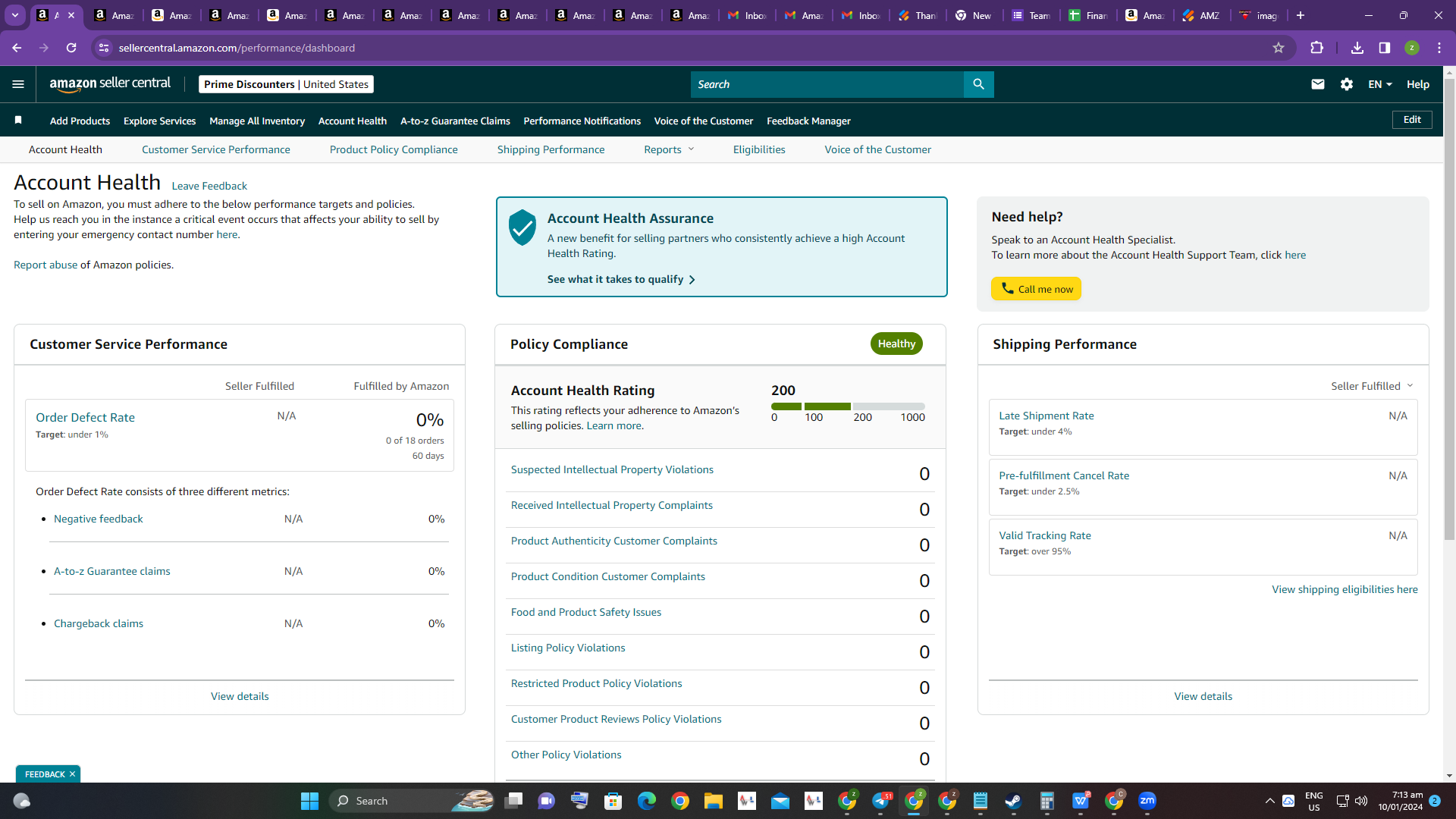This screenshot has height=819, width=1456.
Task: Click the Account Health Rating progress bar
Action: [x=848, y=406]
